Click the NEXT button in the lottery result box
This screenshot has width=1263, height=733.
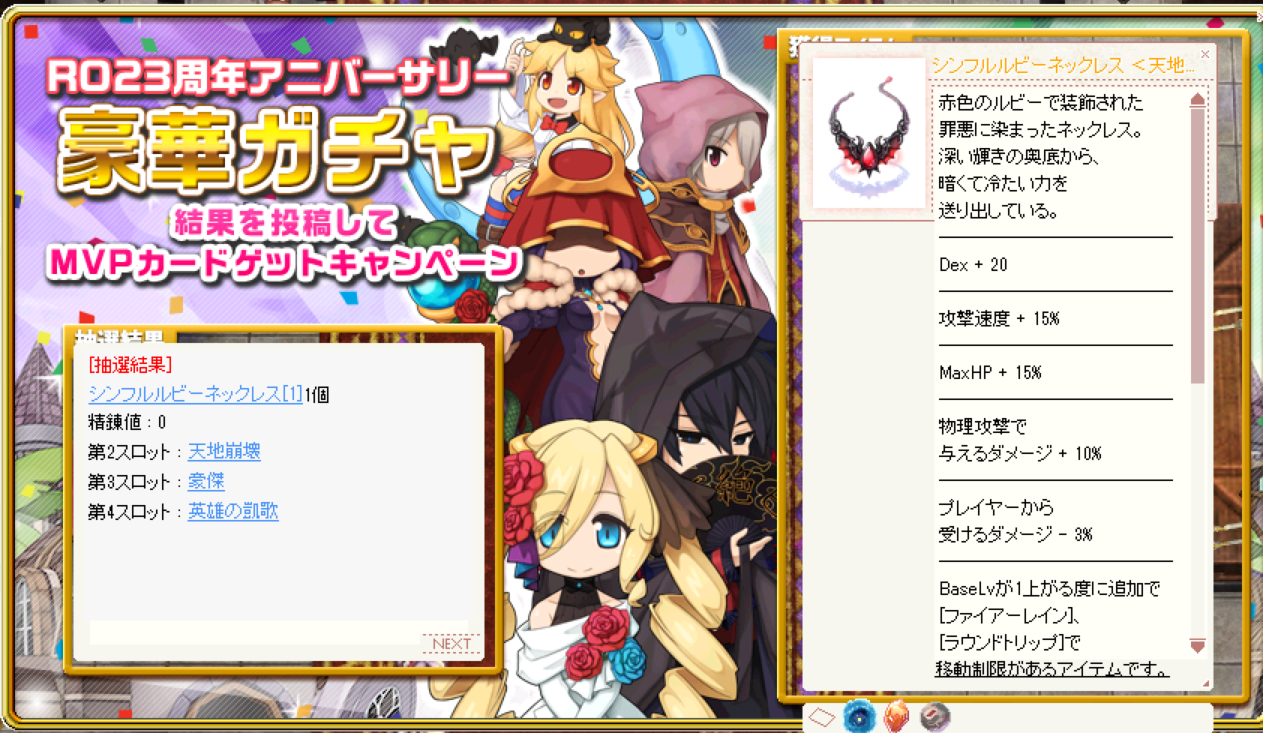[x=451, y=643]
